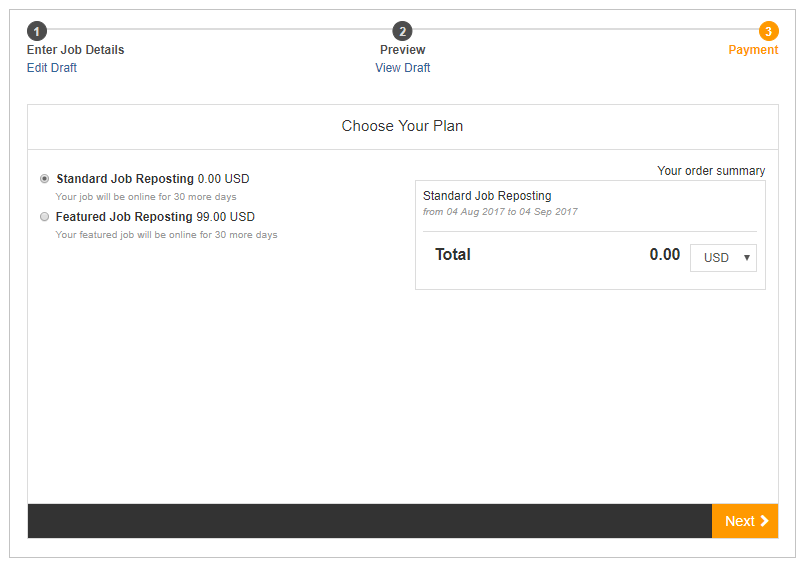Choose the Featured Job Reposting 99.00 USD label
Screen dimensions: 805x567
(x=155, y=217)
